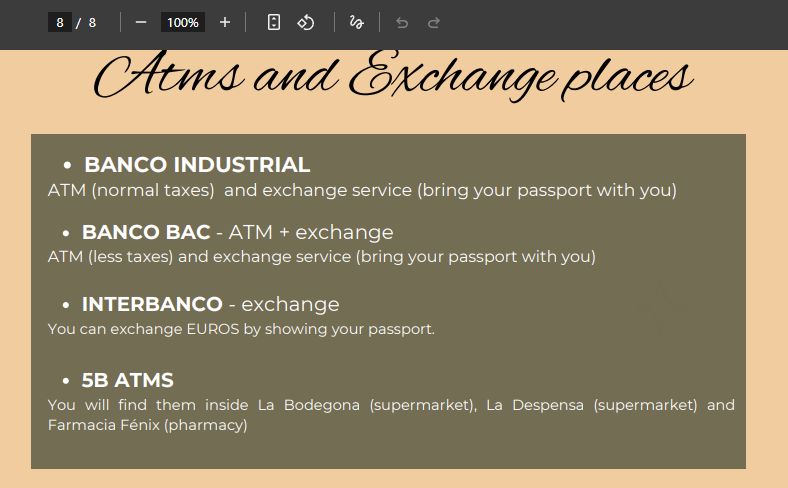788x488 pixels.
Task: Click the Farmacia Fénix pharmacy text
Action: click(x=147, y=425)
